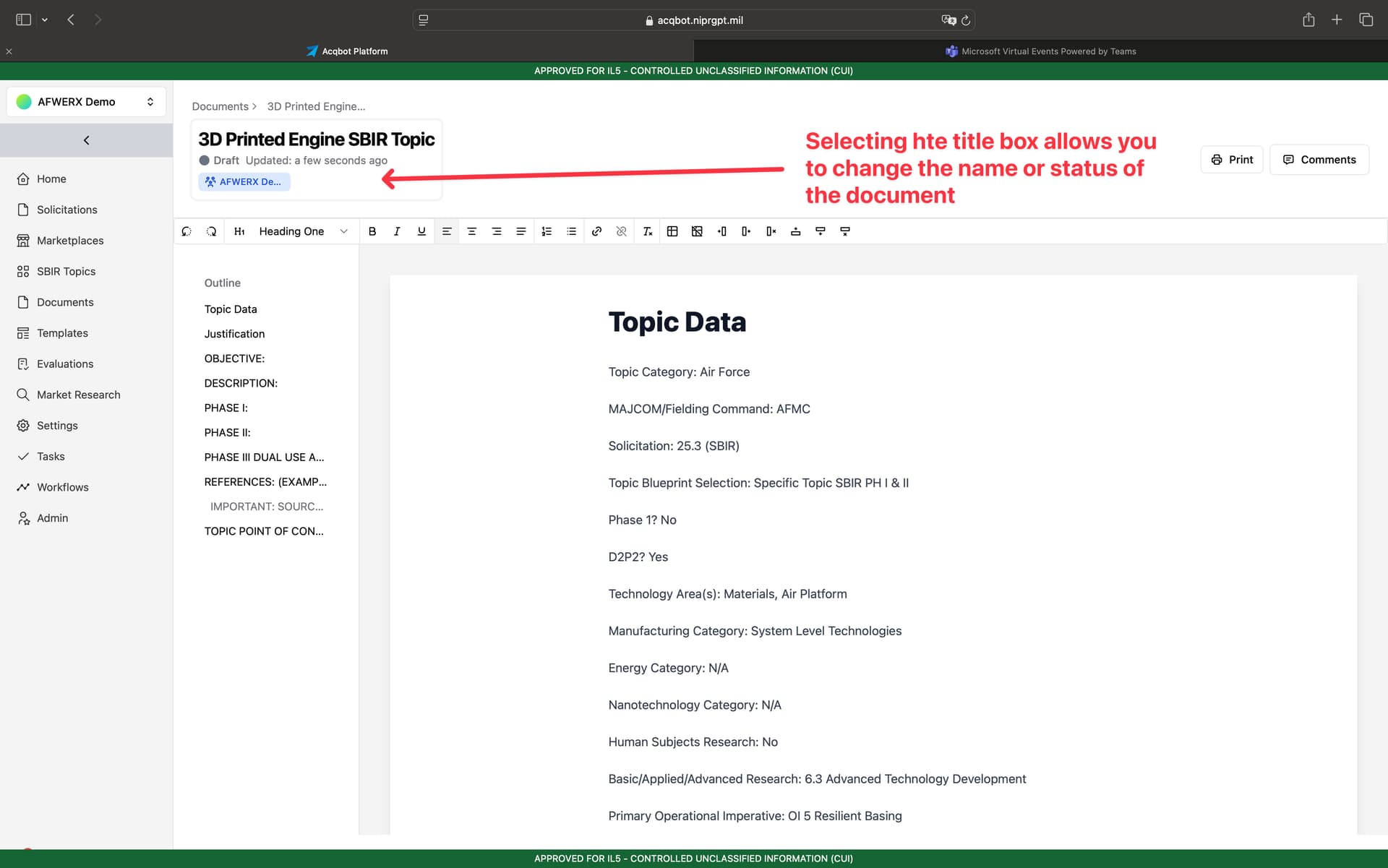Go to Home in sidebar

click(x=51, y=179)
